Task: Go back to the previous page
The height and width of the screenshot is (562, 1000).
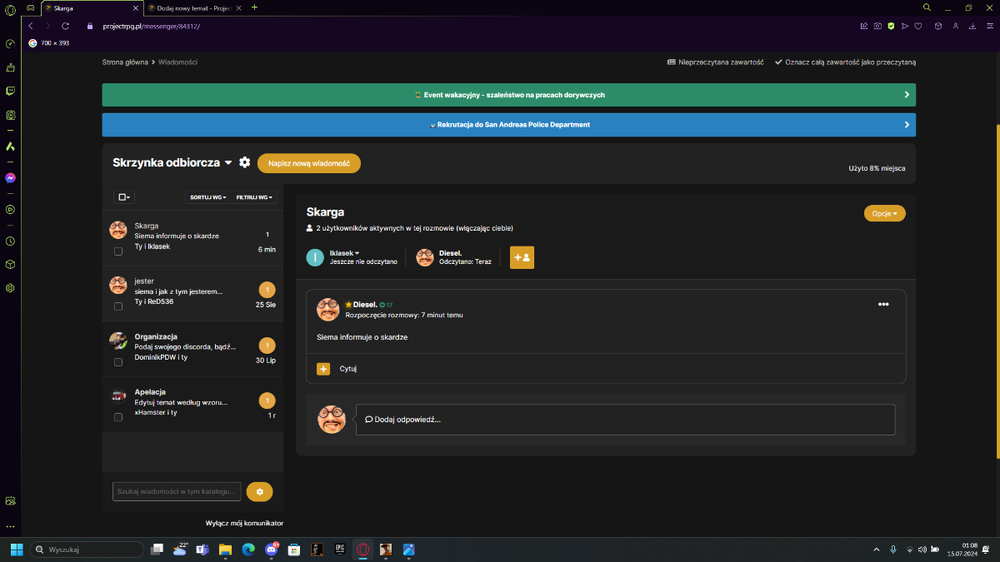Action: [x=31, y=26]
